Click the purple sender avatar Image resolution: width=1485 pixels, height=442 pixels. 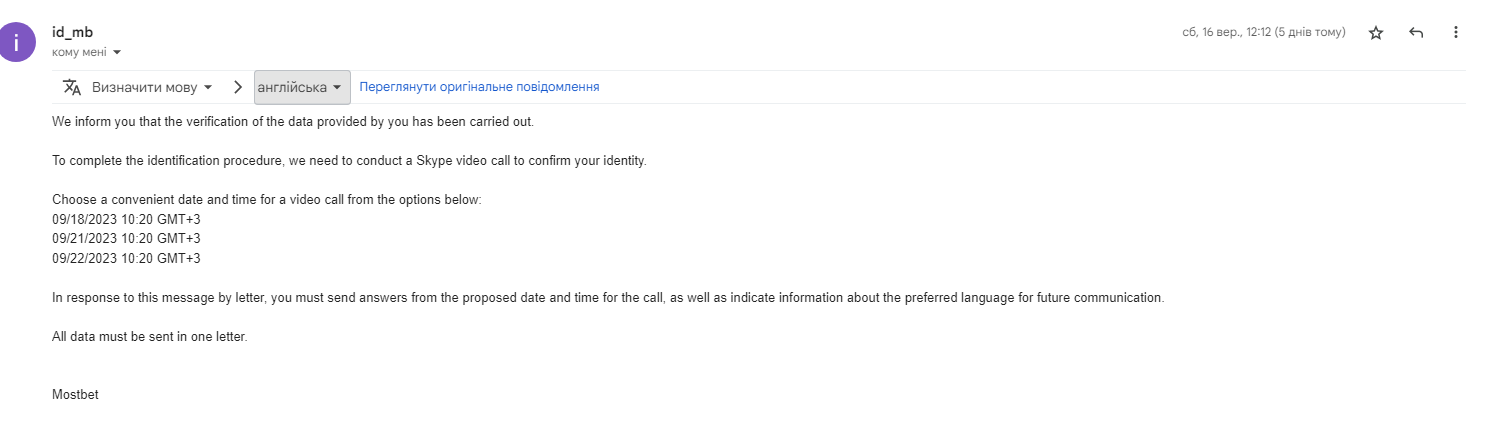18,41
